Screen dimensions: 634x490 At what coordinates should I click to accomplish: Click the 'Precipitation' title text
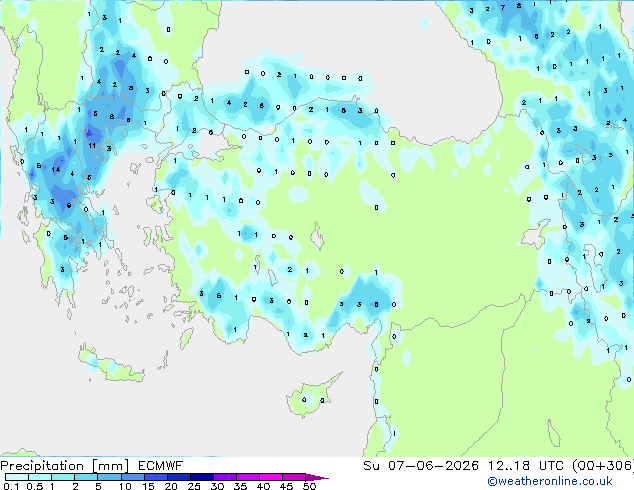coord(42,466)
